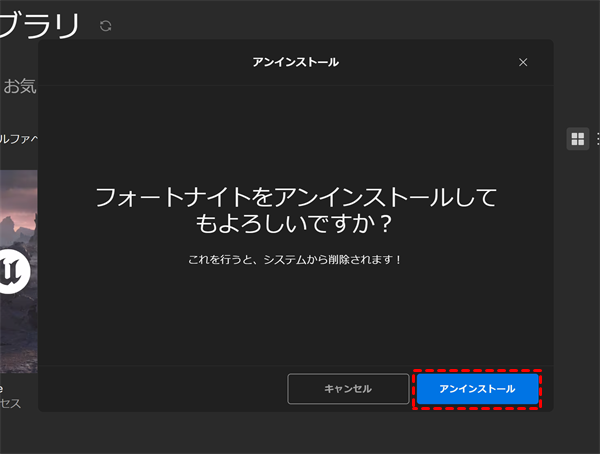Click the dialog footer left of キャンセル

[160, 388]
